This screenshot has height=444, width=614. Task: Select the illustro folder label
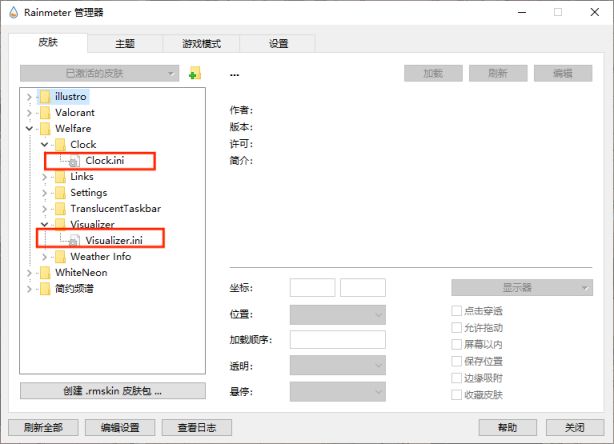(x=70, y=96)
